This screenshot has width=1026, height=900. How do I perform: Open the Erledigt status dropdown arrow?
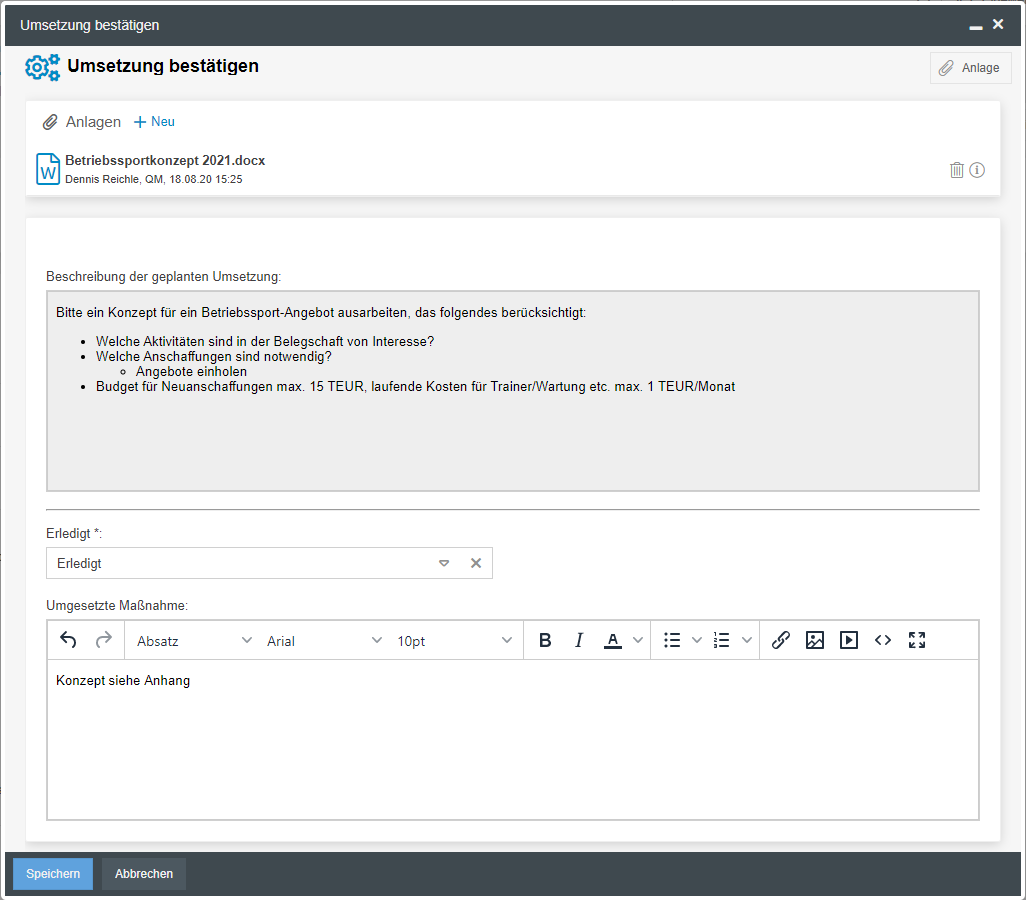[x=444, y=563]
